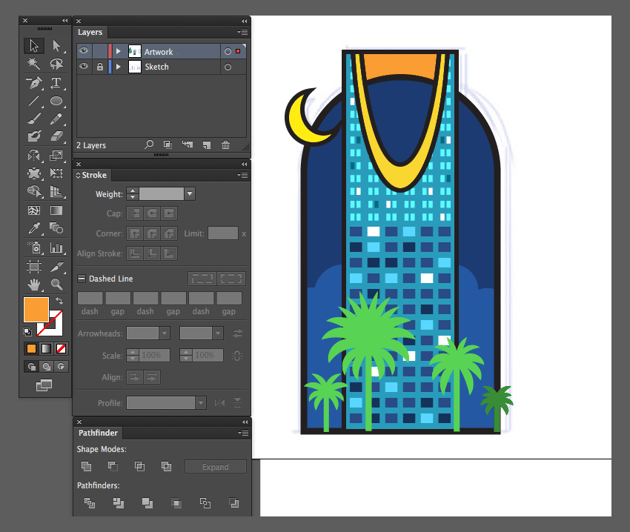Click the Default Fill and Stroke icon

click(27, 332)
